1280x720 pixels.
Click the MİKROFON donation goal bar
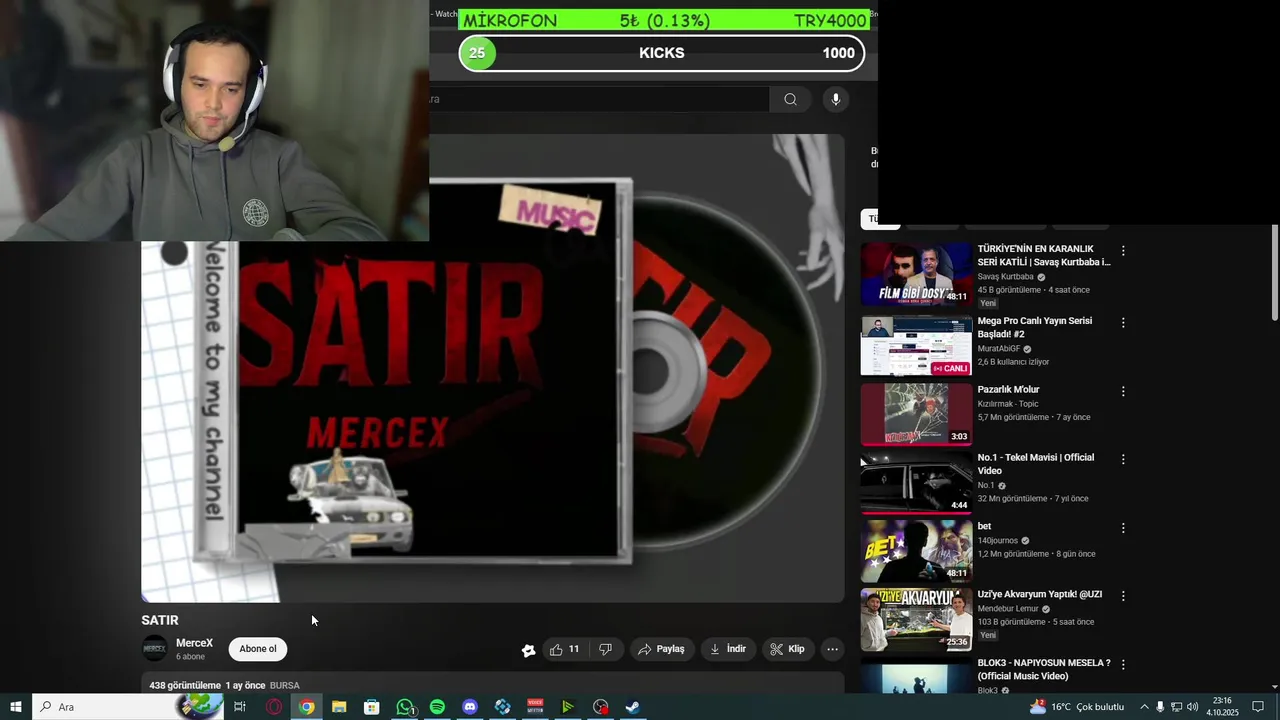[664, 21]
